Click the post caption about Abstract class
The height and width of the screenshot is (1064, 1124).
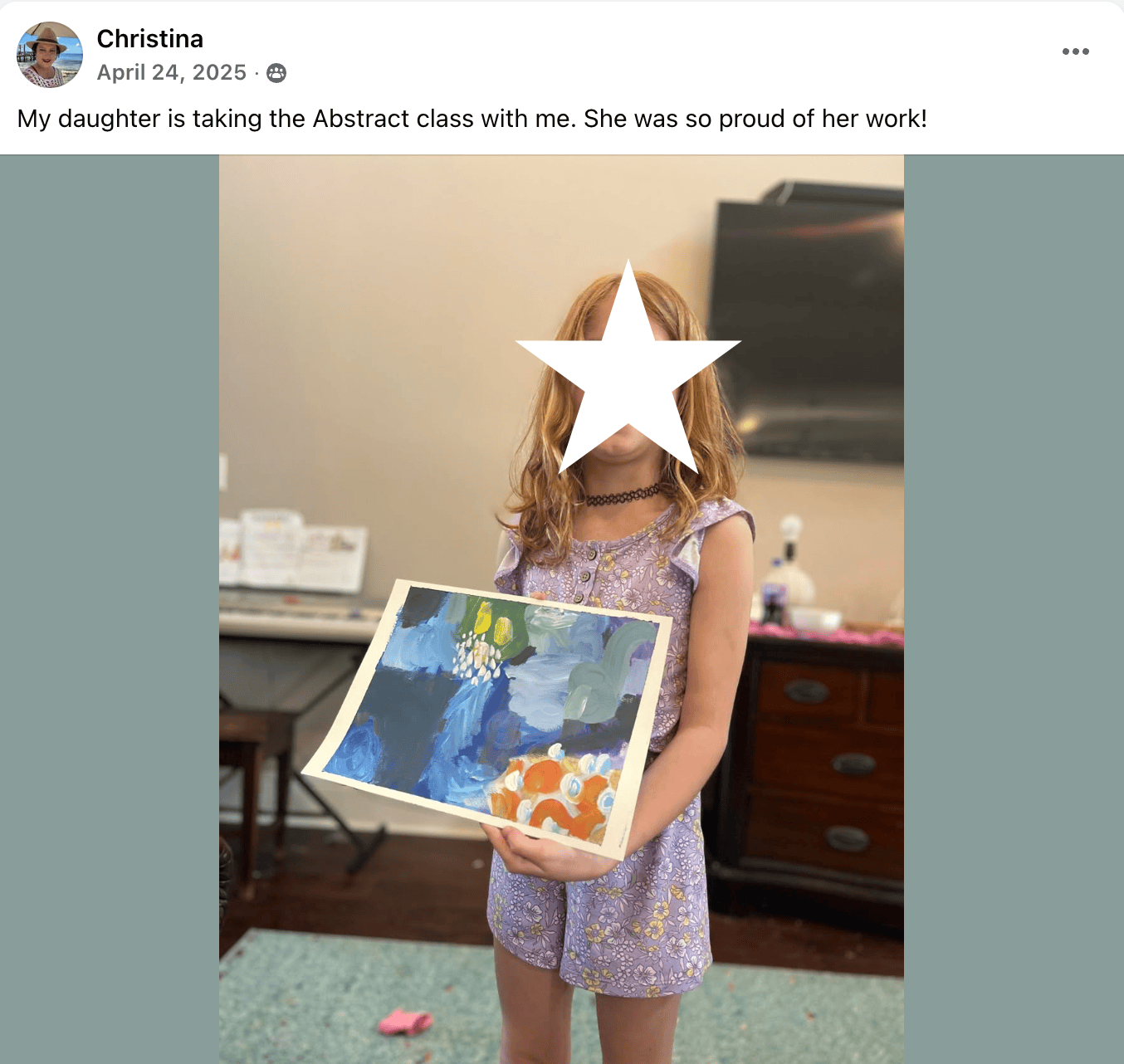472,119
